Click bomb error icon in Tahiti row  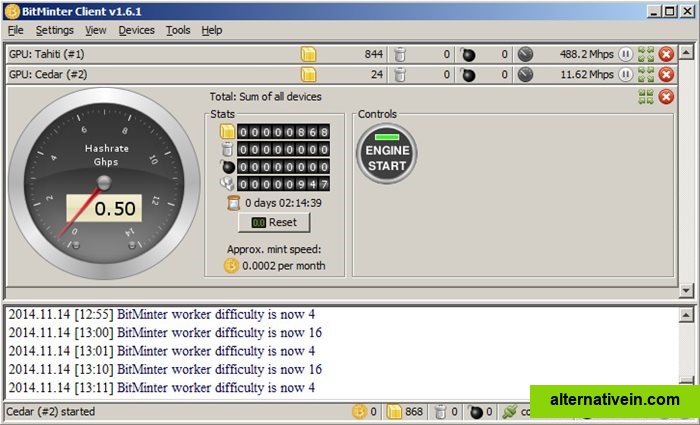[x=467, y=54]
